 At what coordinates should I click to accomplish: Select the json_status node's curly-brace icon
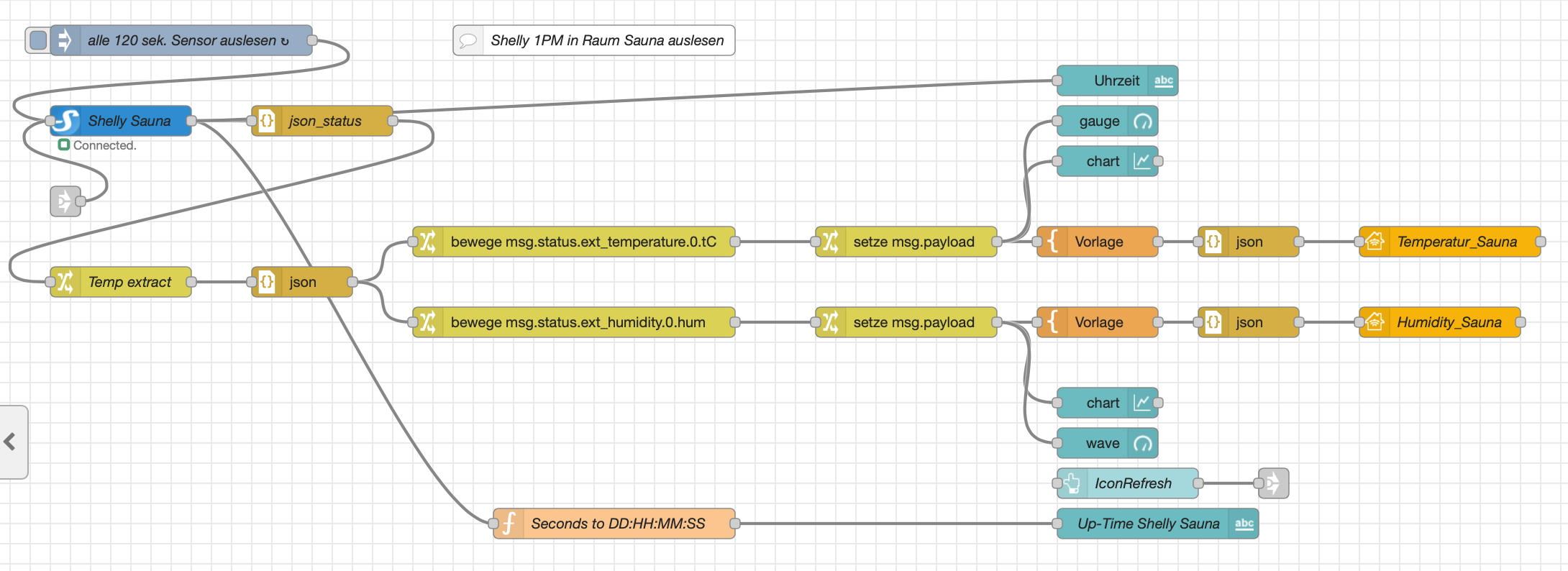click(x=267, y=121)
